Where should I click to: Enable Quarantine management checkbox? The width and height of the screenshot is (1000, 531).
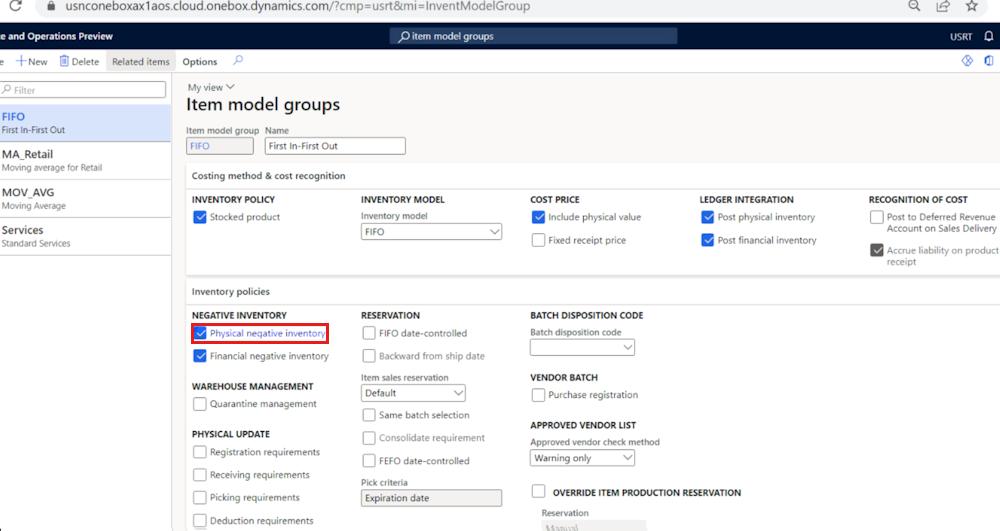click(200, 404)
